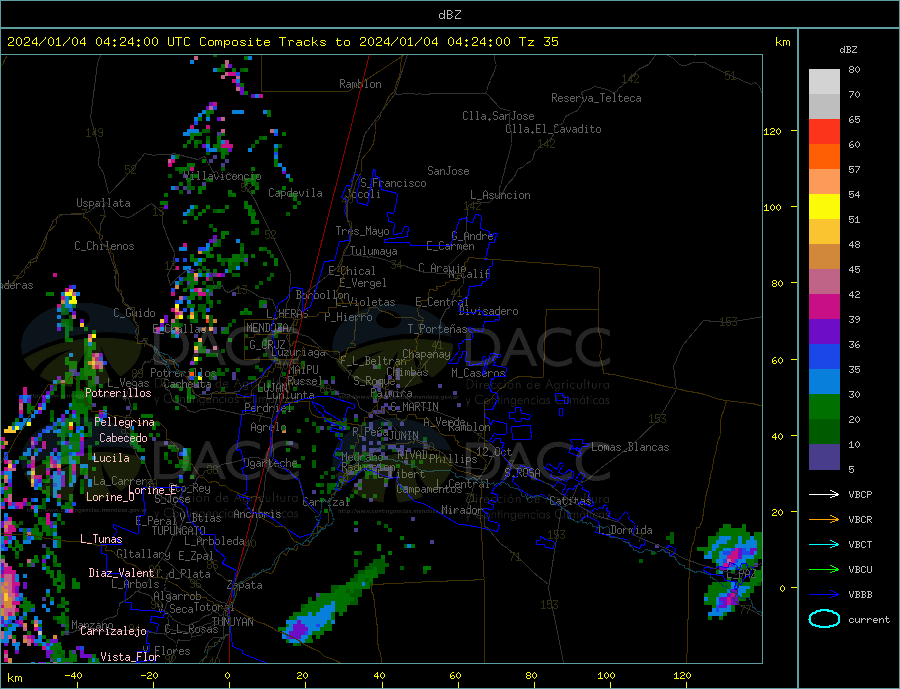Pick the yellow swatch between 54 and 51
This screenshot has width=900, height=689.
[824, 207]
